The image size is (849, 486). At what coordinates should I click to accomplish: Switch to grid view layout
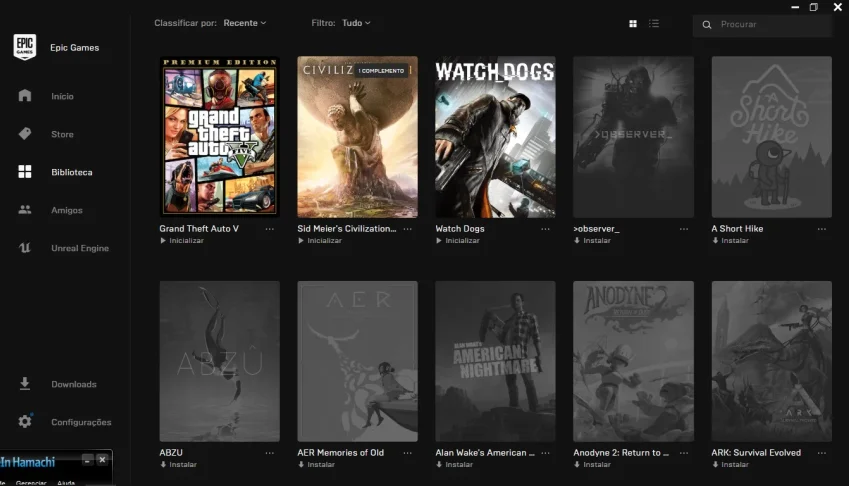click(x=633, y=24)
